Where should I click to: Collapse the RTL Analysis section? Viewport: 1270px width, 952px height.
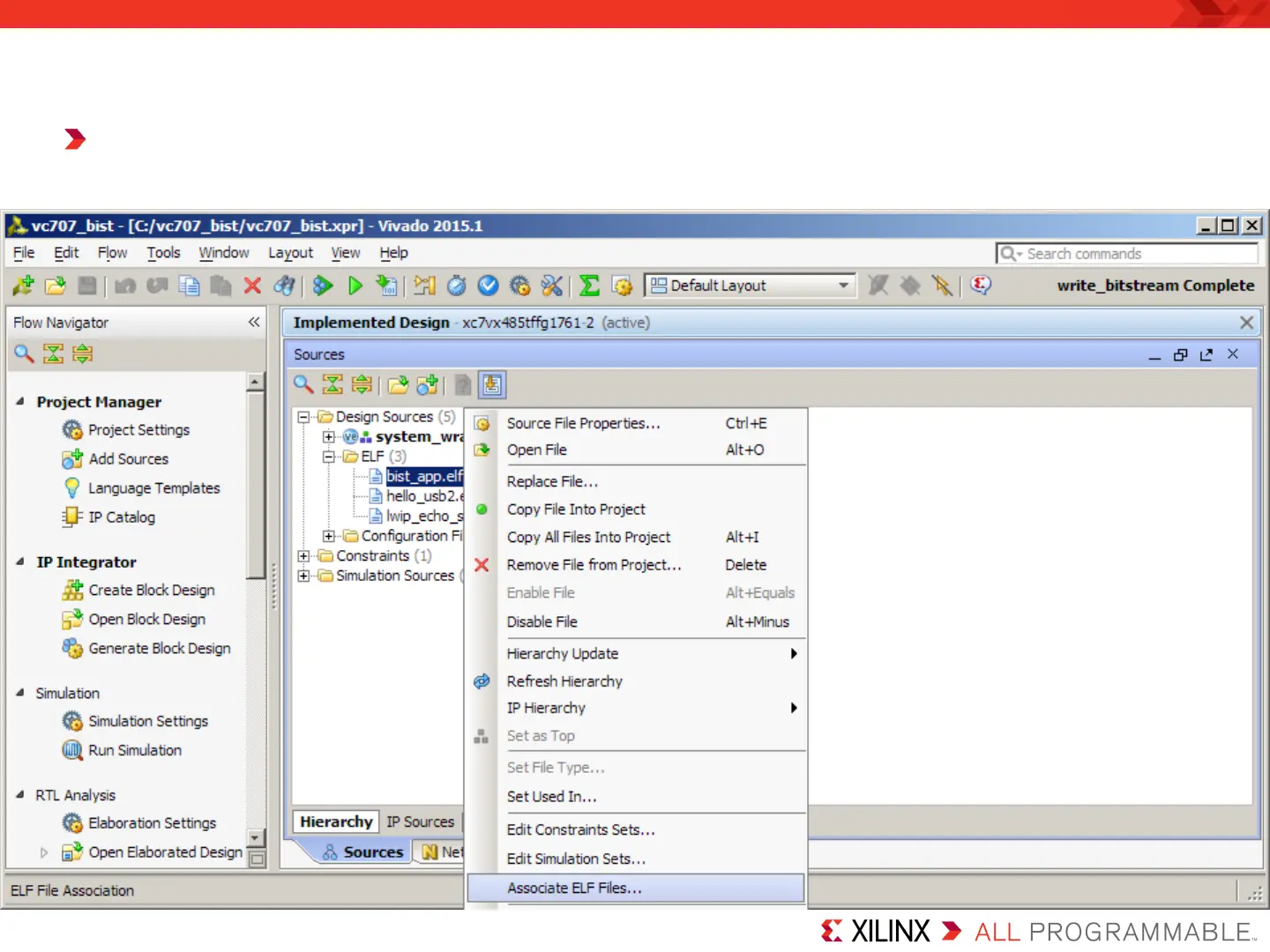pyautogui.click(x=19, y=794)
